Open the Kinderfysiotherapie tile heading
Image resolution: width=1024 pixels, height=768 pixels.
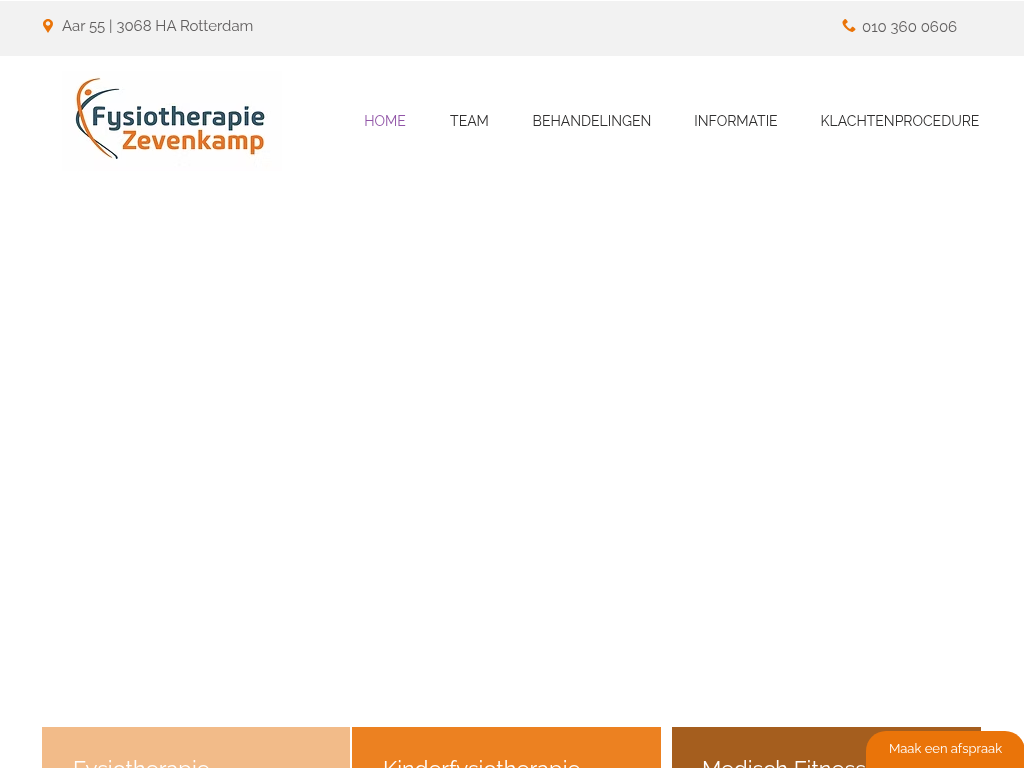[481, 764]
